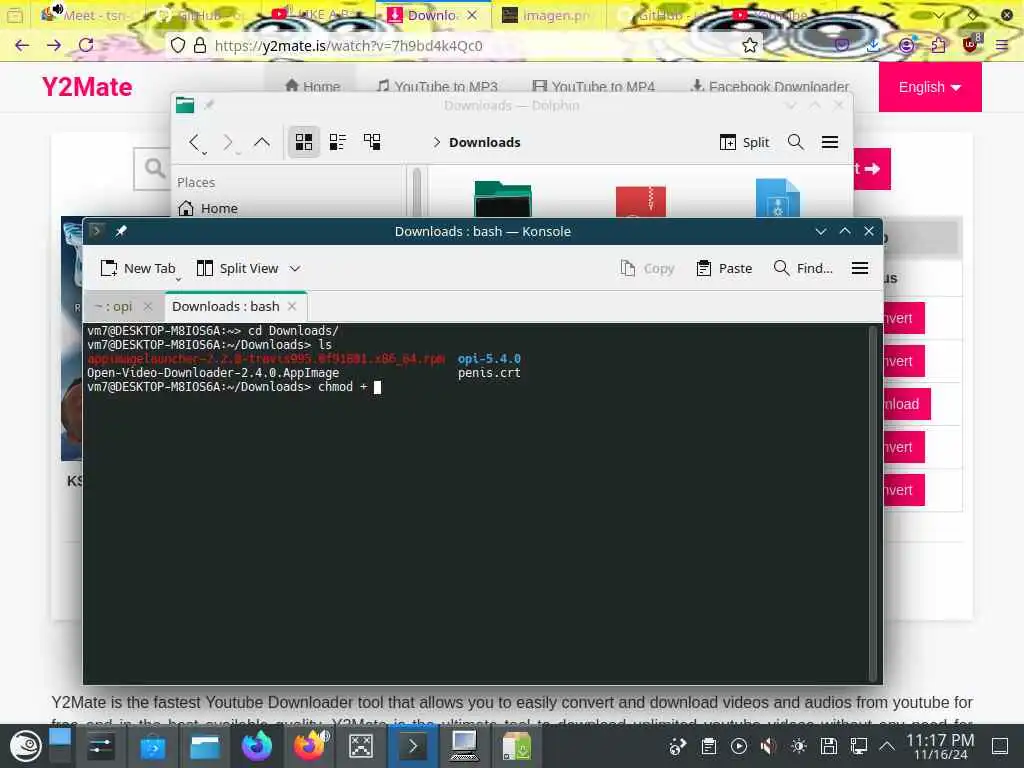This screenshot has width=1024, height=768.
Task: Click breadcrumb chevron before Downloads
Action: pos(436,142)
